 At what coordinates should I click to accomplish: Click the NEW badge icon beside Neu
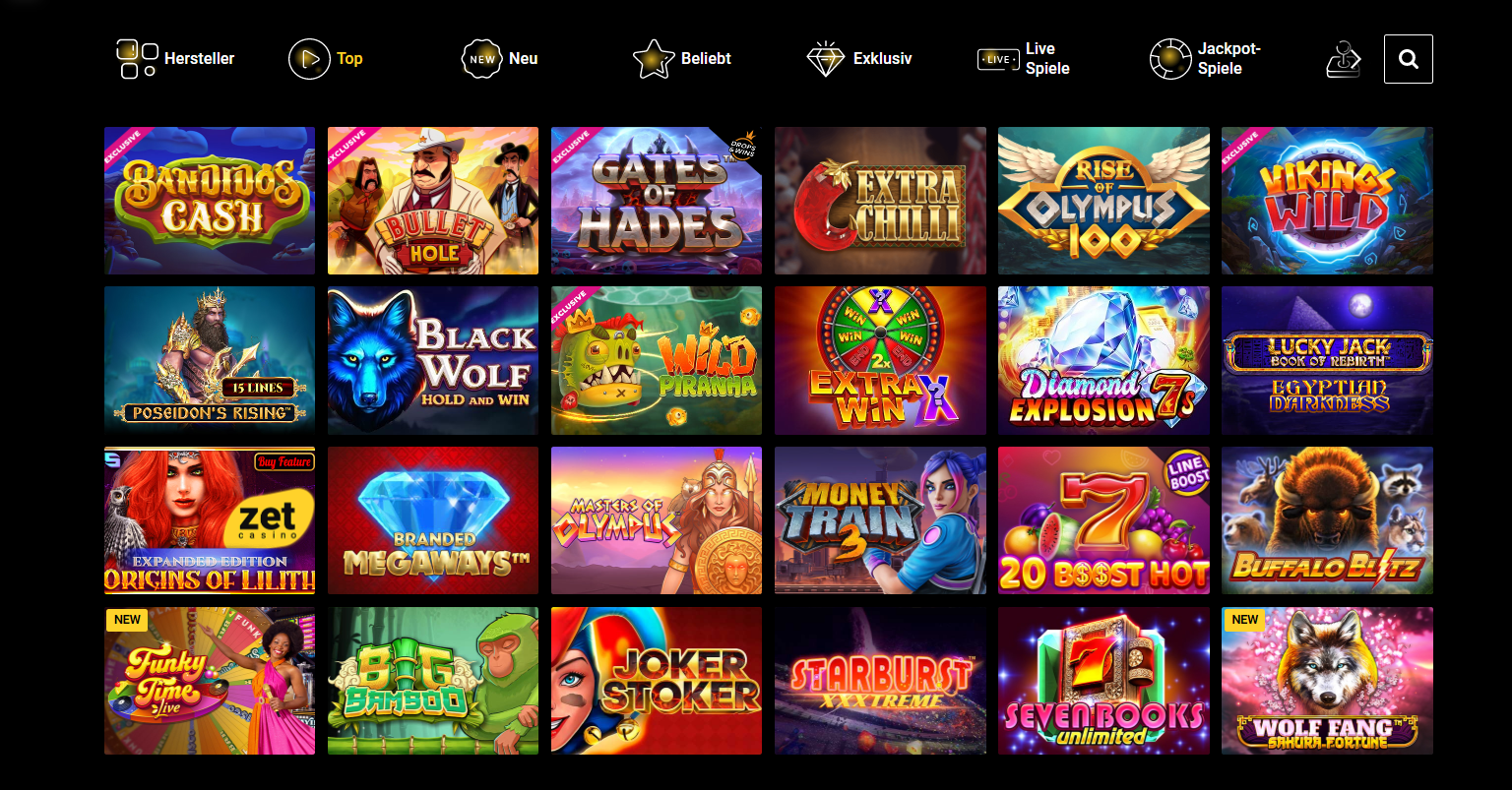(481, 59)
